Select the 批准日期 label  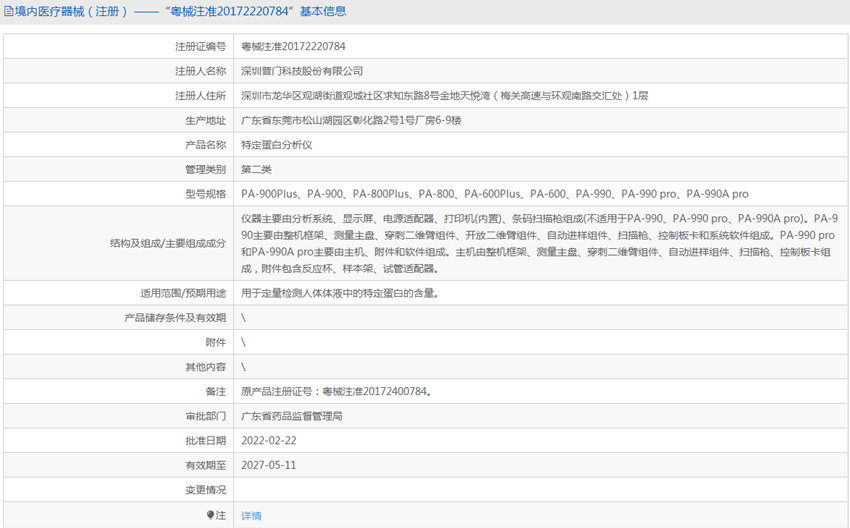(205, 441)
